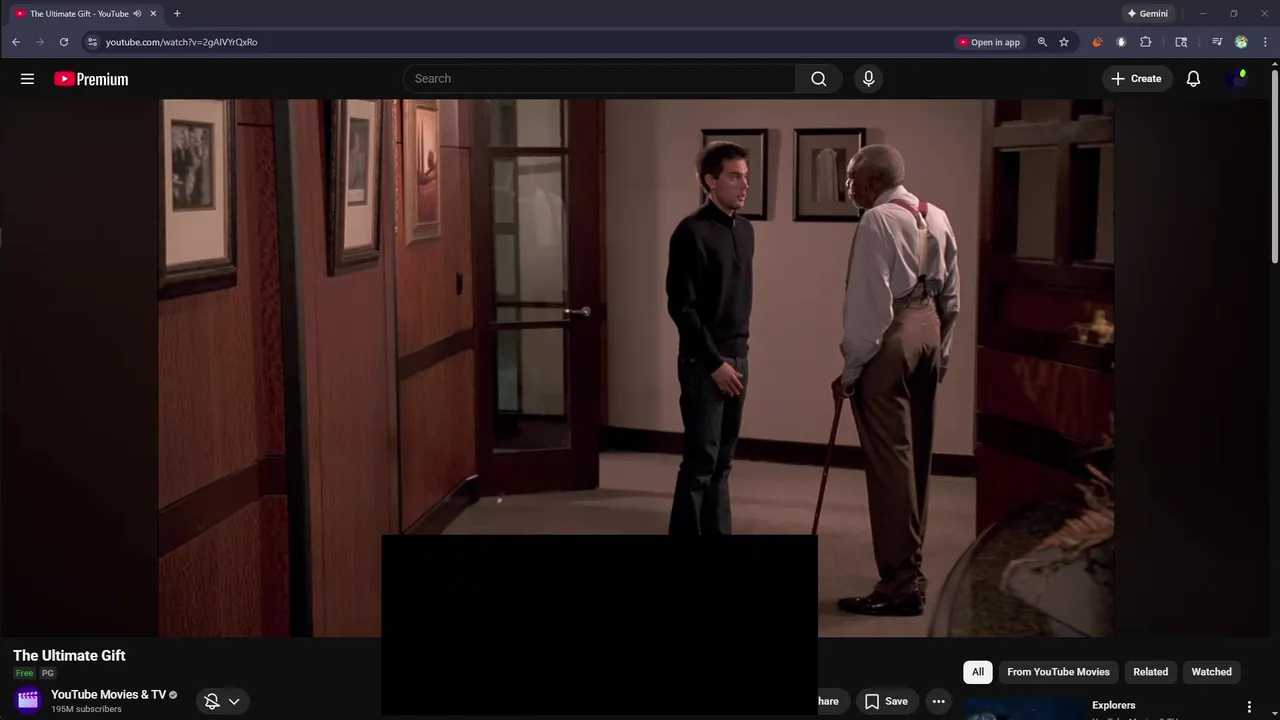Screen dimensions: 1280x720
Task: Click the page vertical scrollbar
Action: [1274, 165]
